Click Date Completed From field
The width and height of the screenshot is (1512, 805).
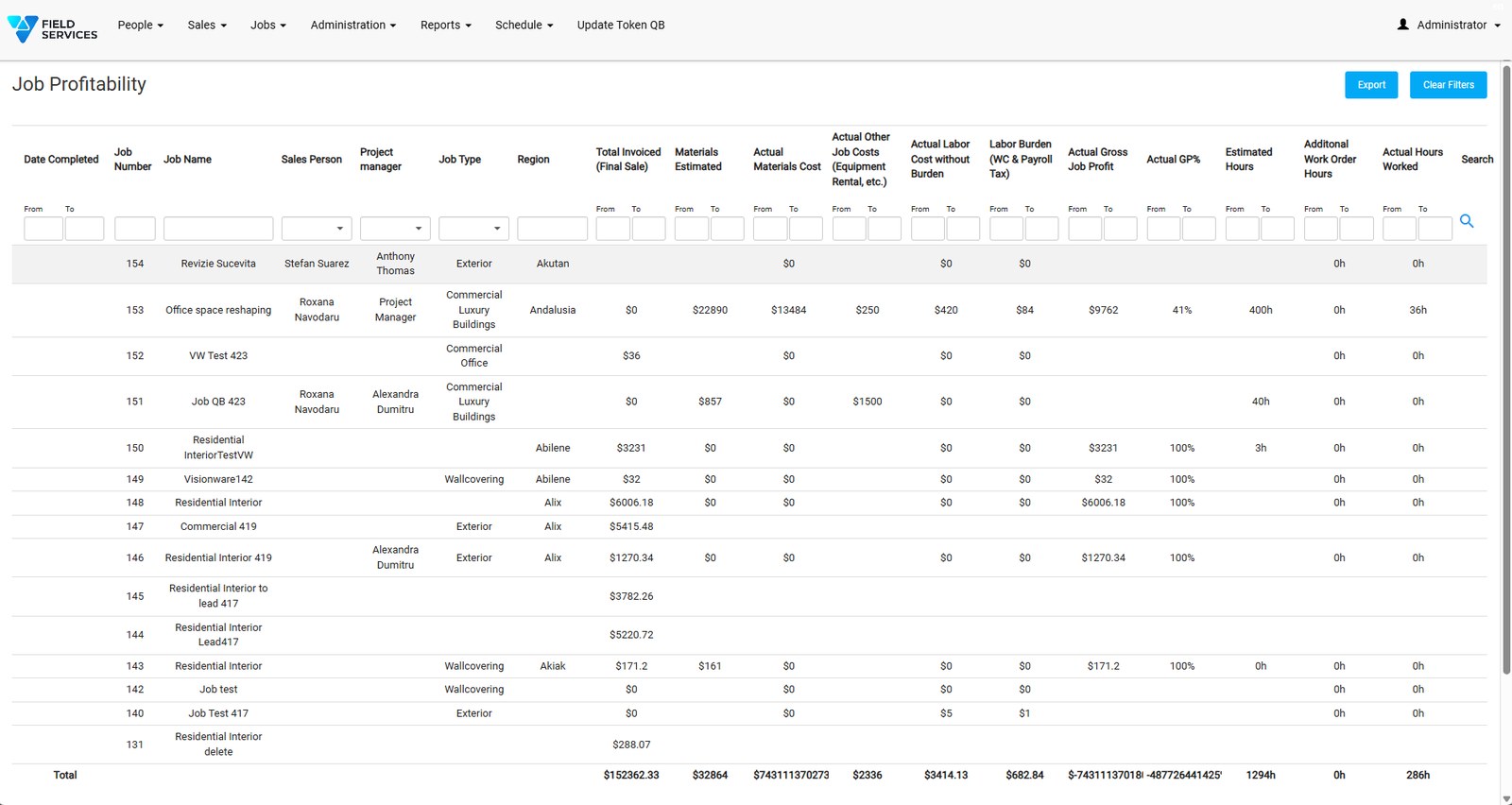coord(43,228)
